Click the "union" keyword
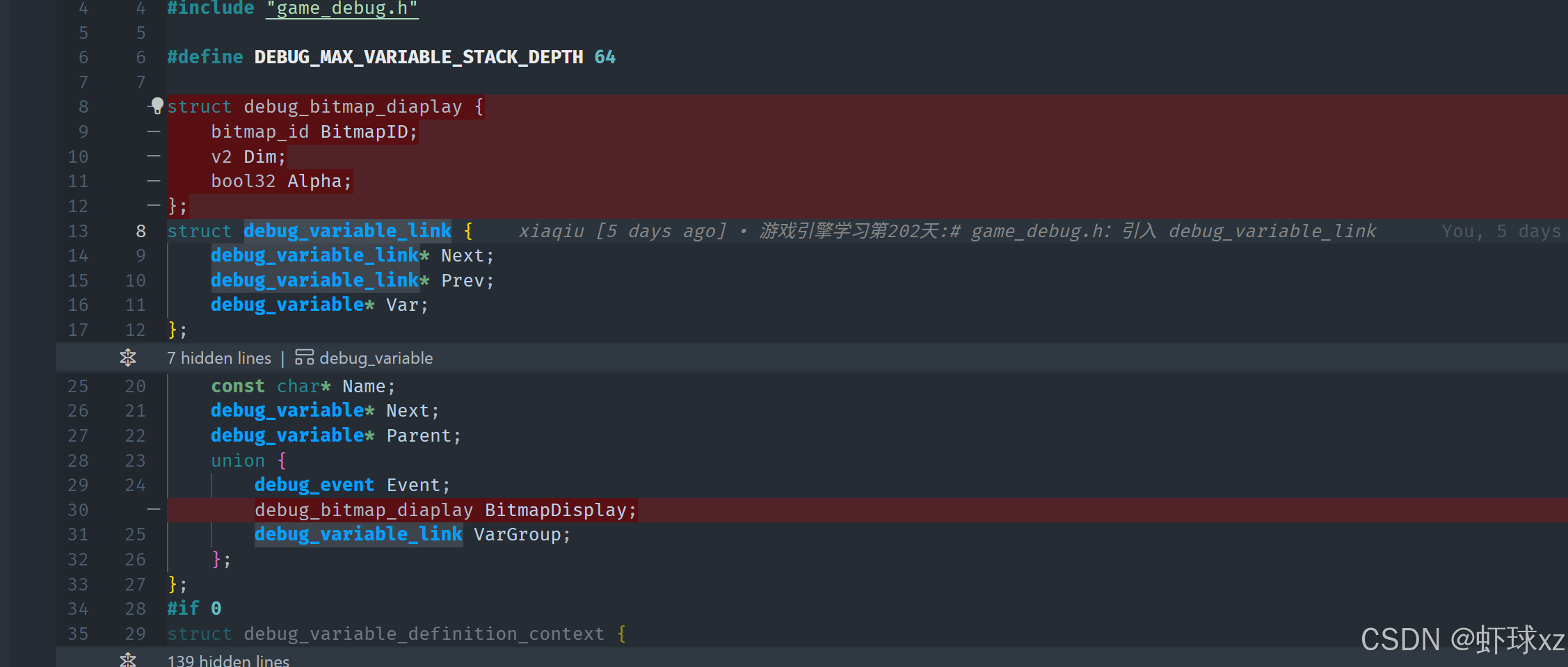The height and width of the screenshot is (667, 1568). coord(238,460)
